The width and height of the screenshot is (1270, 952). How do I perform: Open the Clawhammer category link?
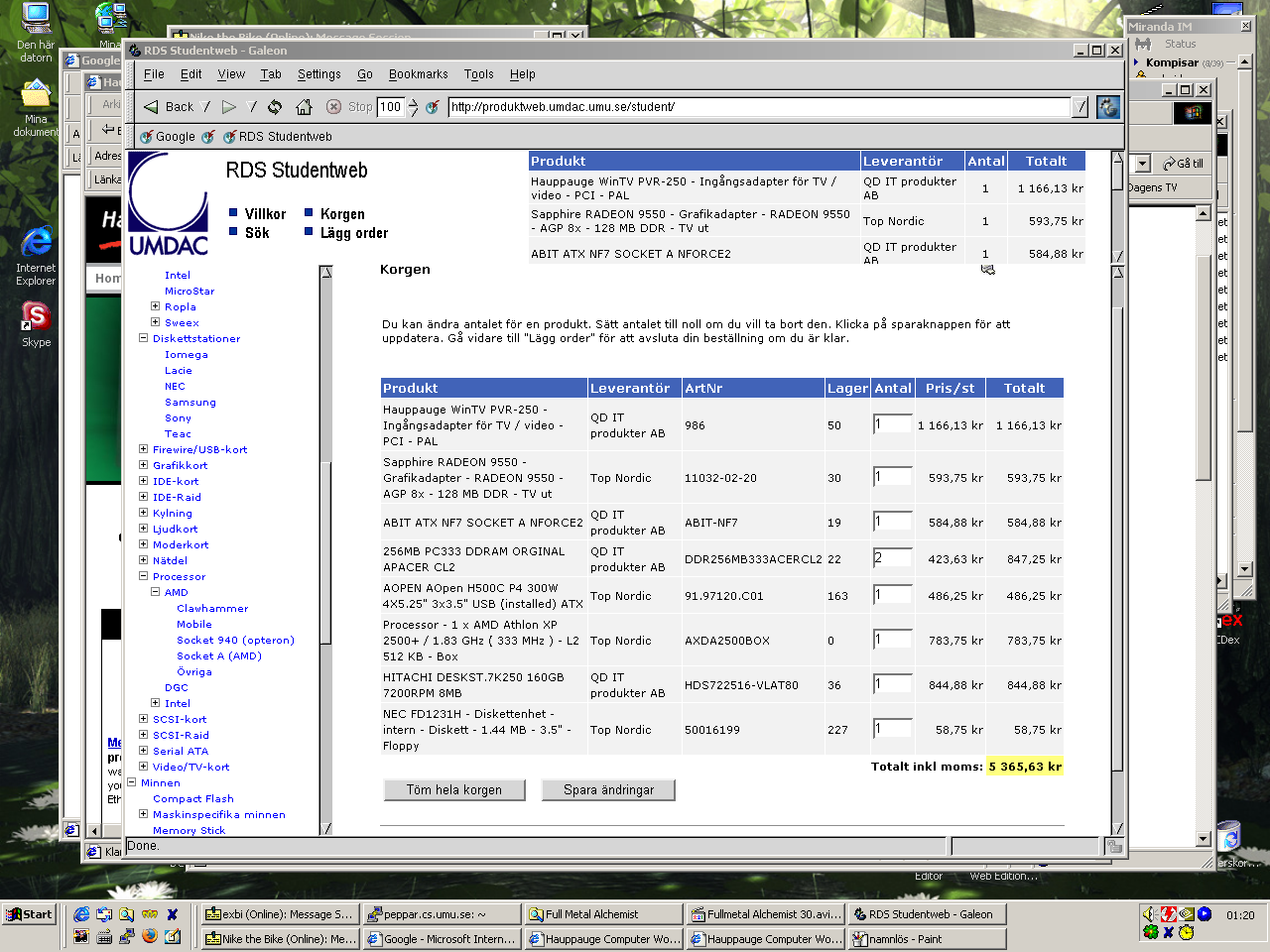click(212, 608)
